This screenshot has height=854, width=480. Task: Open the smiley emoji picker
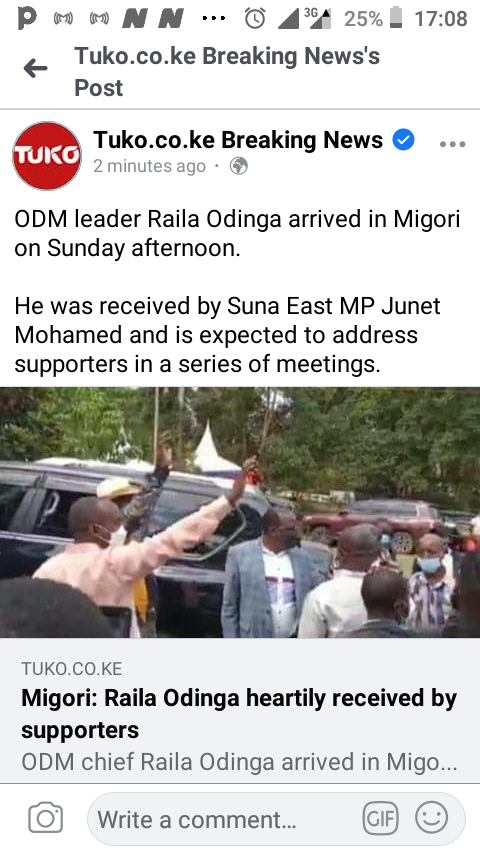[x=432, y=818]
